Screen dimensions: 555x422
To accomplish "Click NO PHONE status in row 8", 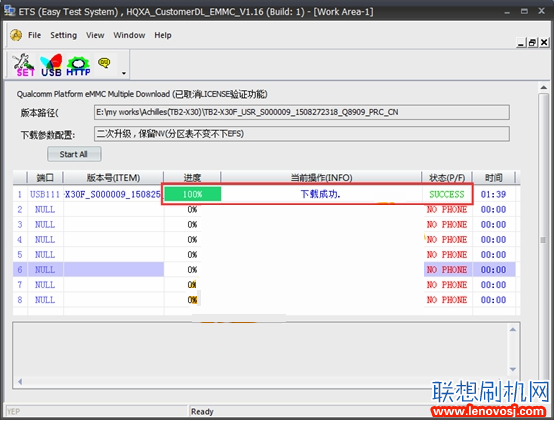I will [x=447, y=300].
